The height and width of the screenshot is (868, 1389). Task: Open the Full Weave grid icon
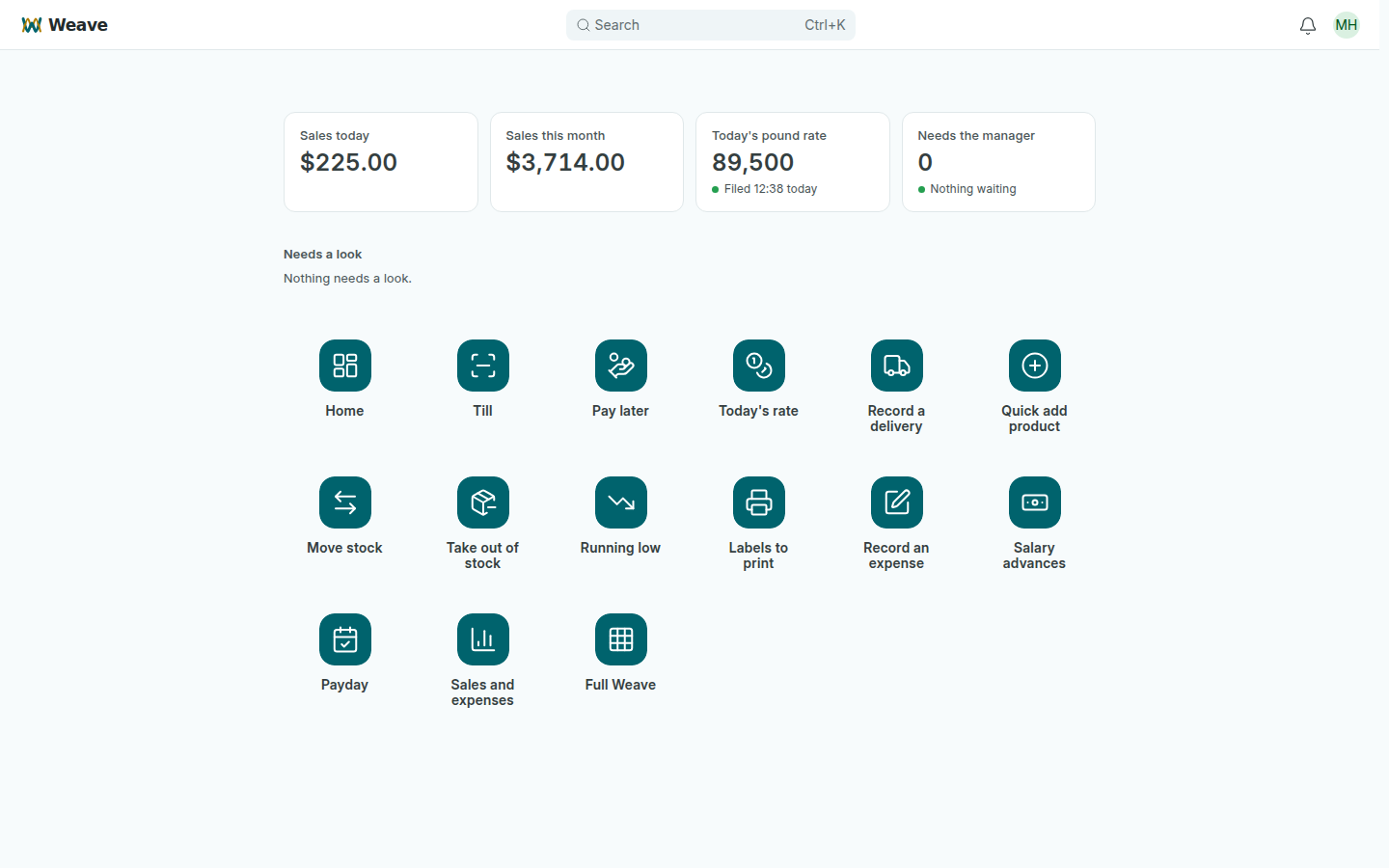click(x=621, y=639)
